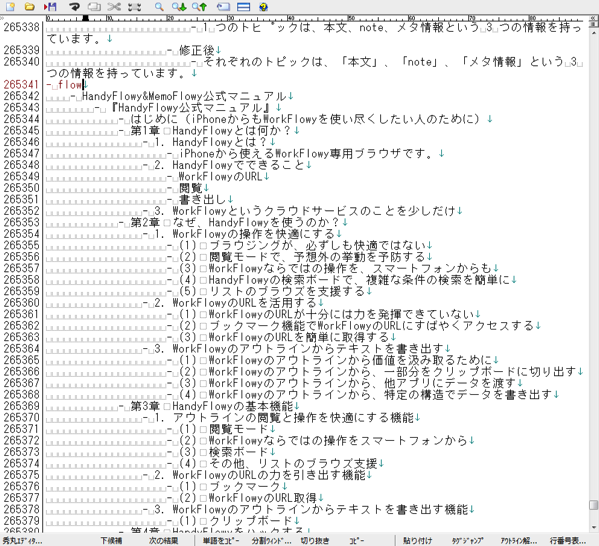Click the vertical scrollbar thumb

pyautogui.click(x=593, y=505)
